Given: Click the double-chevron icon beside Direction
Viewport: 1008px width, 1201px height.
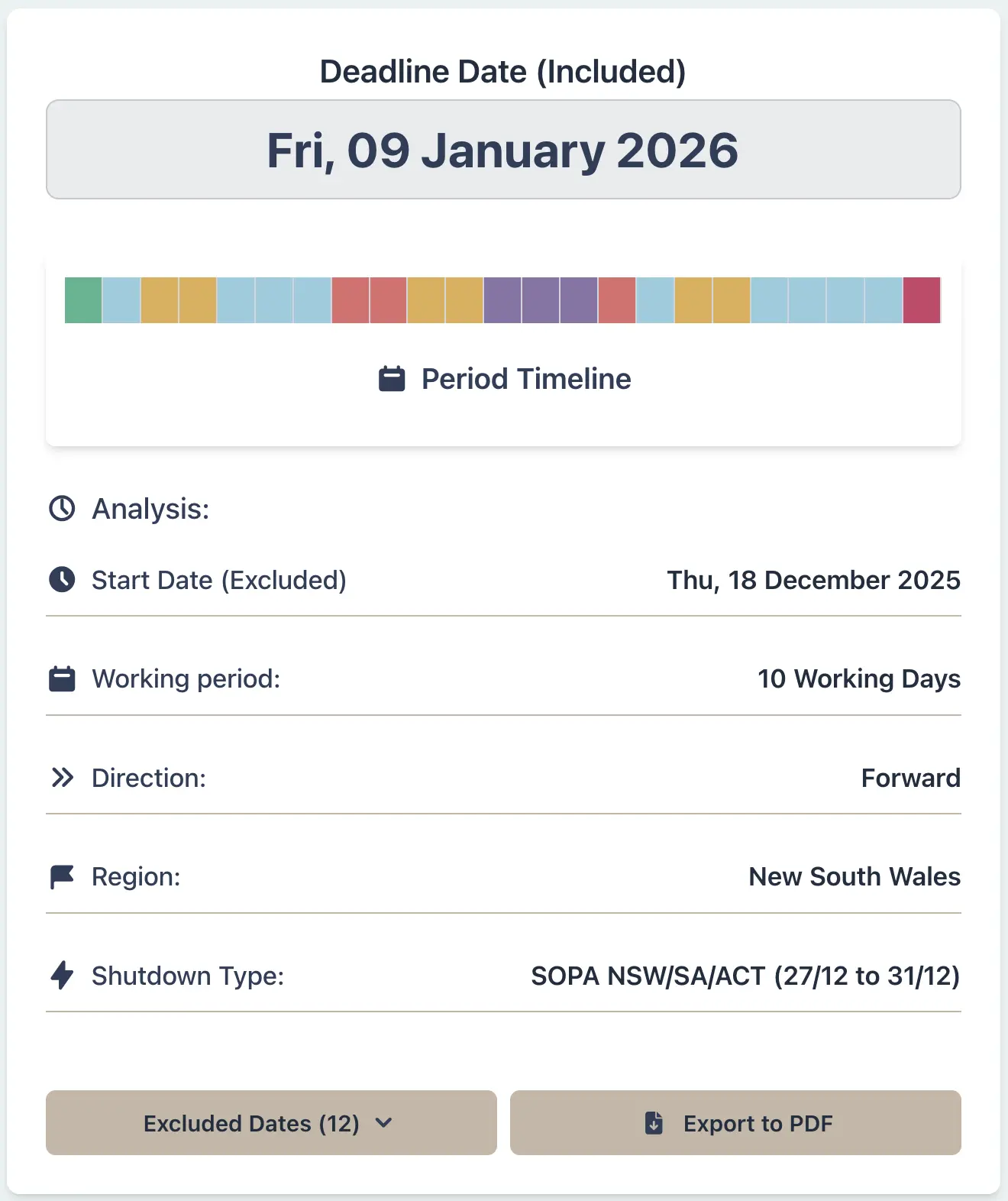Looking at the screenshot, I should point(63,777).
